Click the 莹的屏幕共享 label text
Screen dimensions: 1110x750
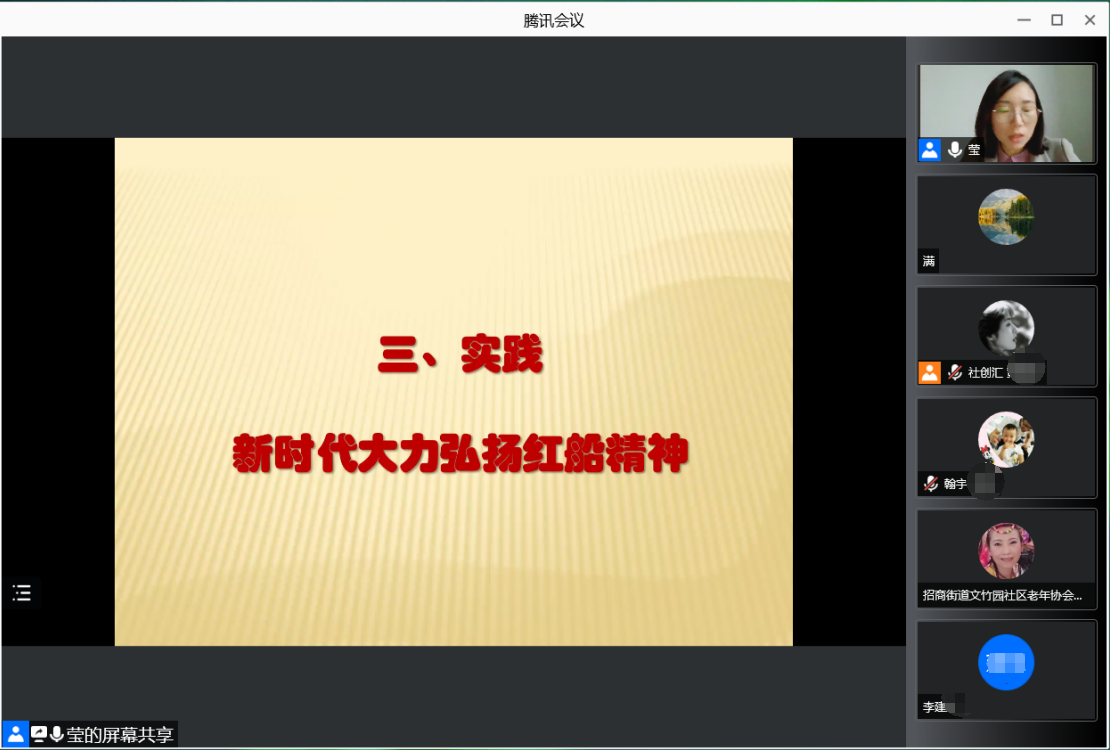[120, 735]
